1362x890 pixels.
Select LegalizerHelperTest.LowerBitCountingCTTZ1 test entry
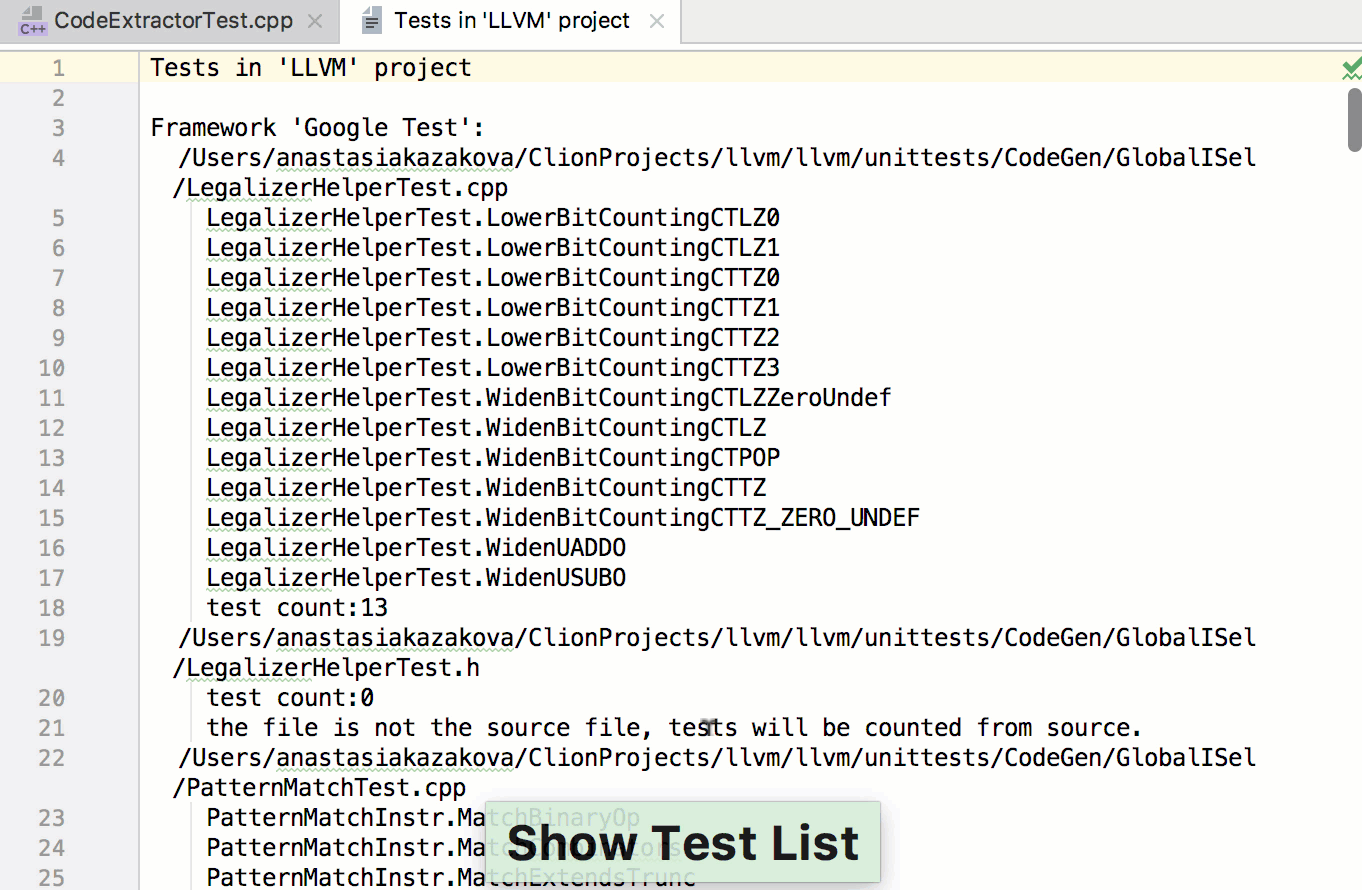[493, 308]
